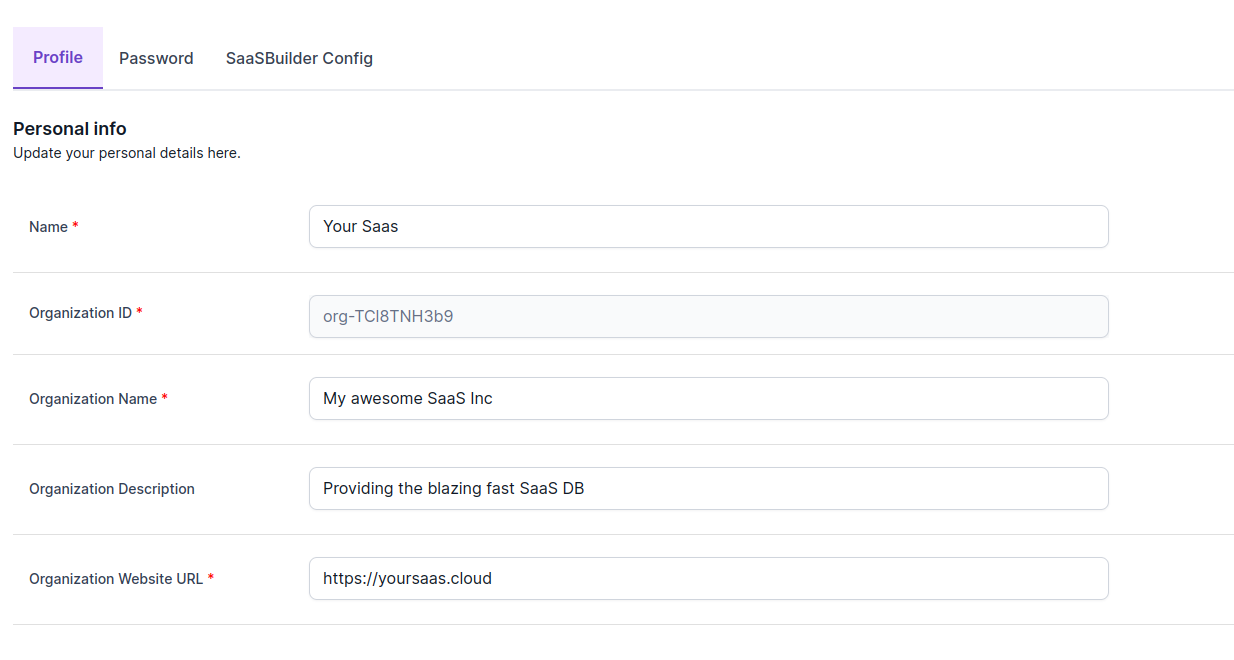Viewport: 1234px width, 660px height.
Task: Click the "Personal info" heading
Action: tap(70, 129)
